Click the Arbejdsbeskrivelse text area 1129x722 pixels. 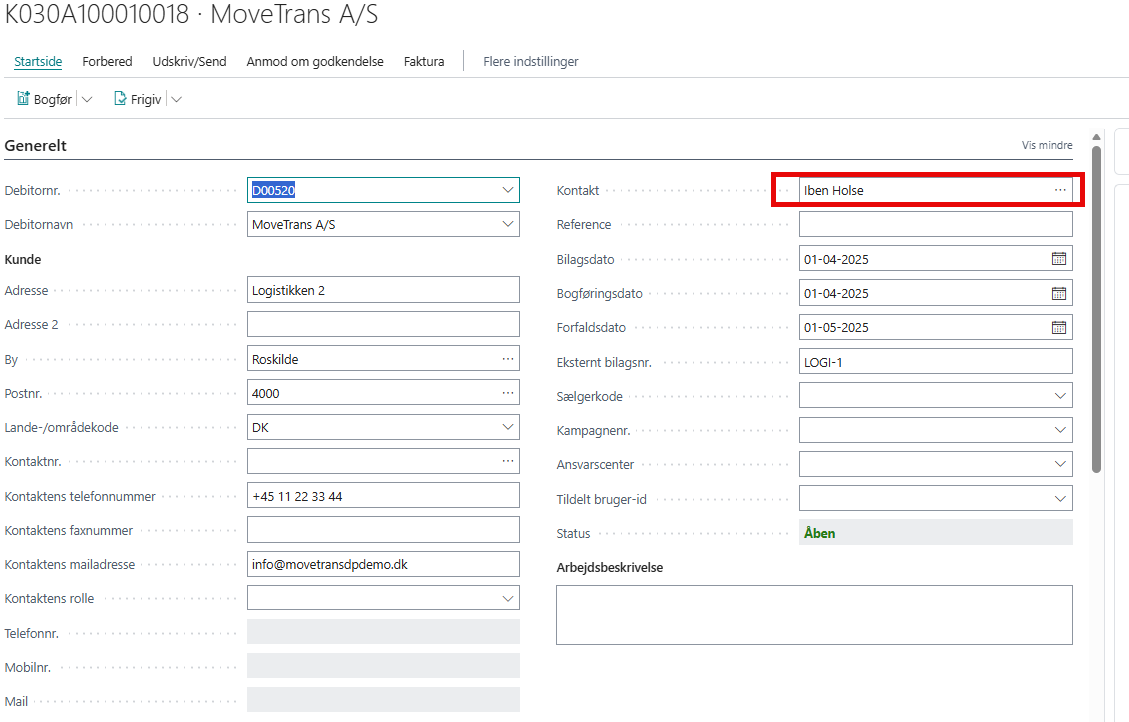tap(814, 614)
